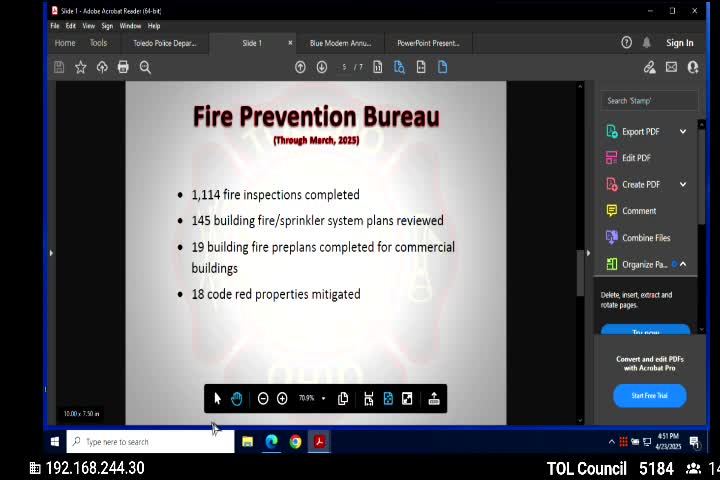
Task: Expand the Export PDF chevron
Action: pyautogui.click(x=683, y=131)
